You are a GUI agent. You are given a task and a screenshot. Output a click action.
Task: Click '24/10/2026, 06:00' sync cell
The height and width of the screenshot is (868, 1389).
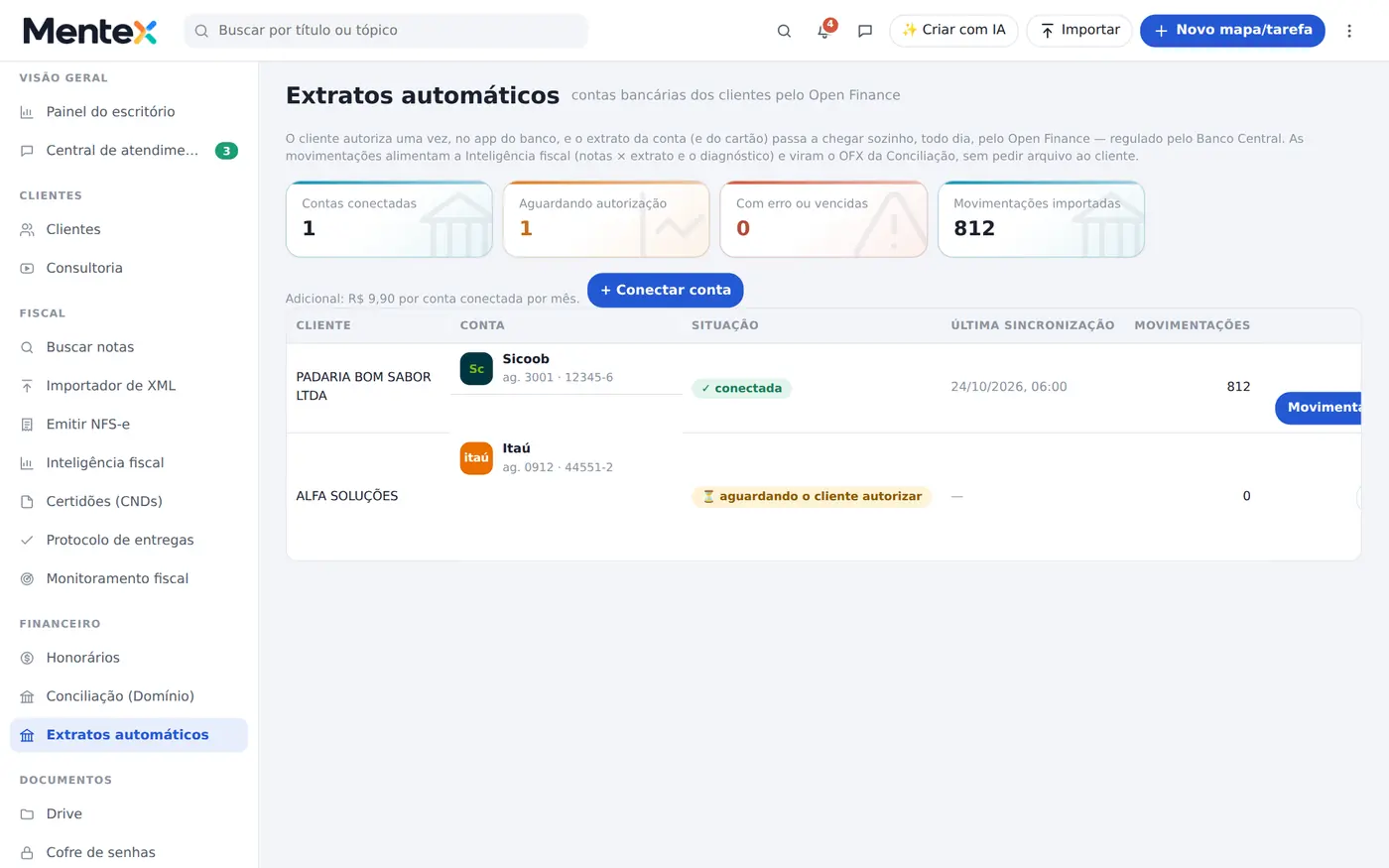(x=1009, y=387)
